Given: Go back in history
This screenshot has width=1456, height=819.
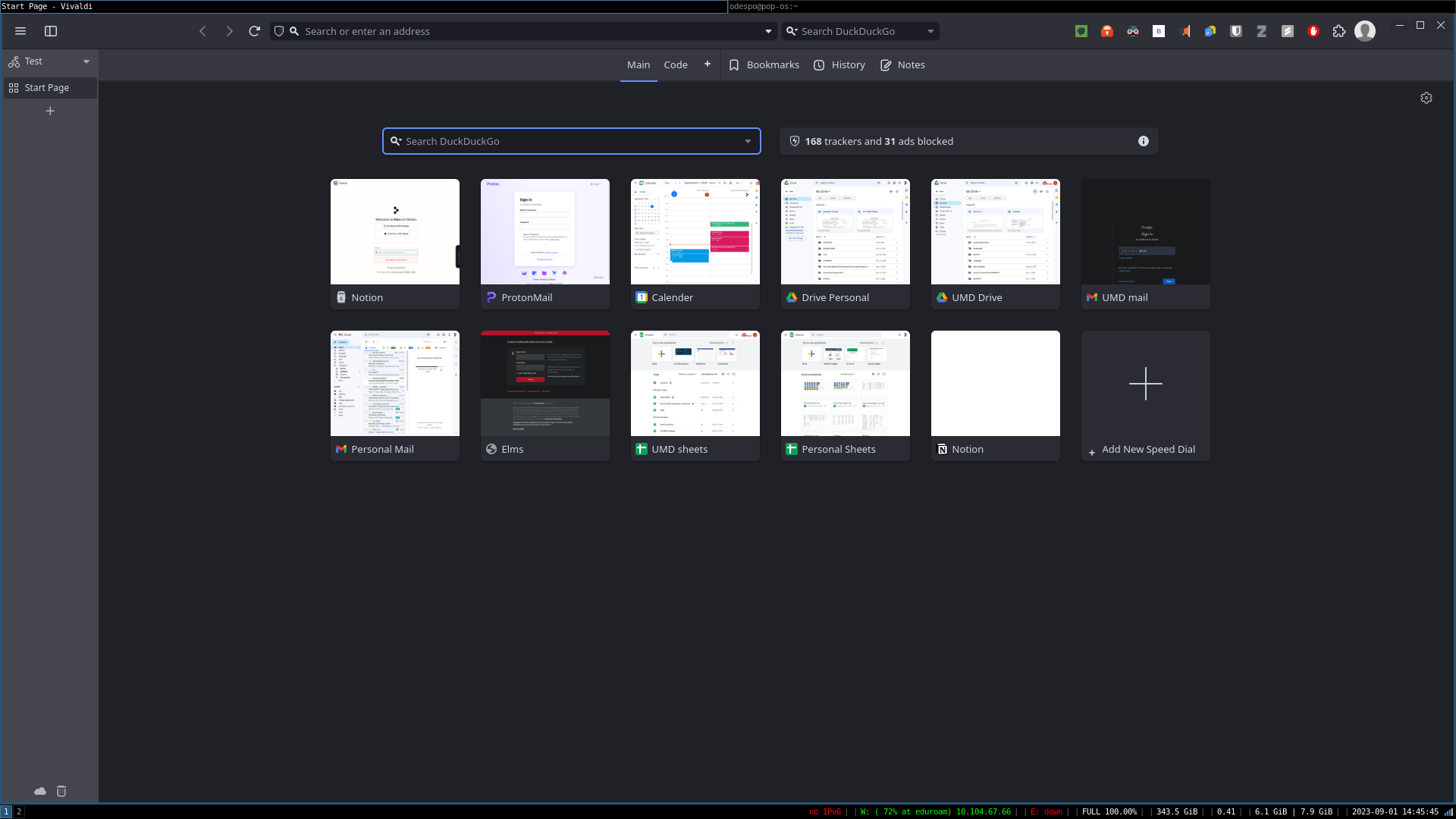Looking at the screenshot, I should (x=202, y=31).
